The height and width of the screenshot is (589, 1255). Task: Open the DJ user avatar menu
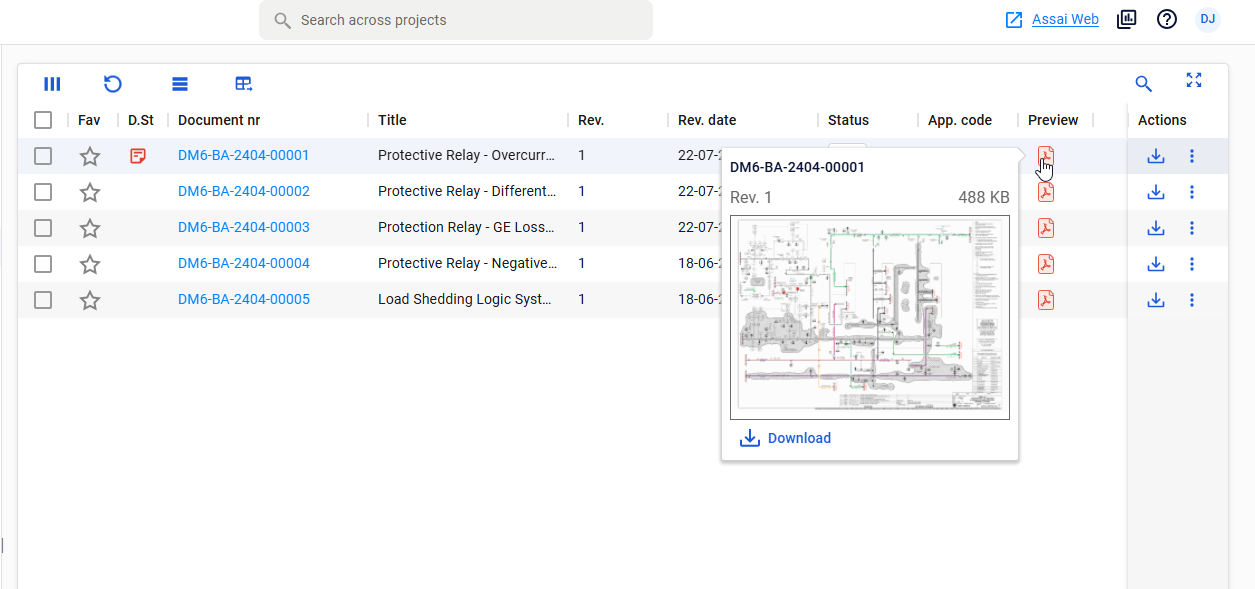coord(1208,19)
